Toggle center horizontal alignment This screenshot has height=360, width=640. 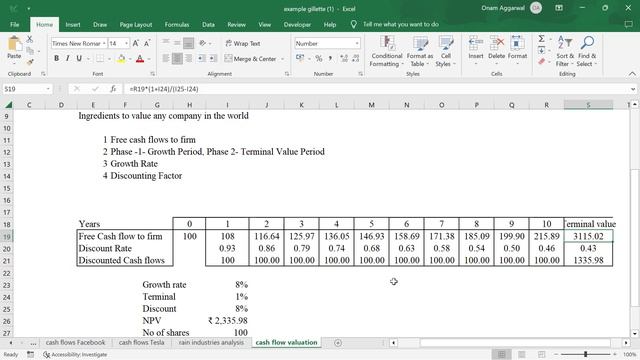[x=177, y=59]
